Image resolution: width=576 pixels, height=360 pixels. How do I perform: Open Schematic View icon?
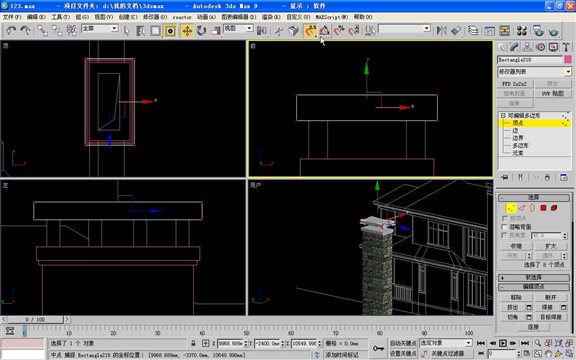[x=505, y=31]
